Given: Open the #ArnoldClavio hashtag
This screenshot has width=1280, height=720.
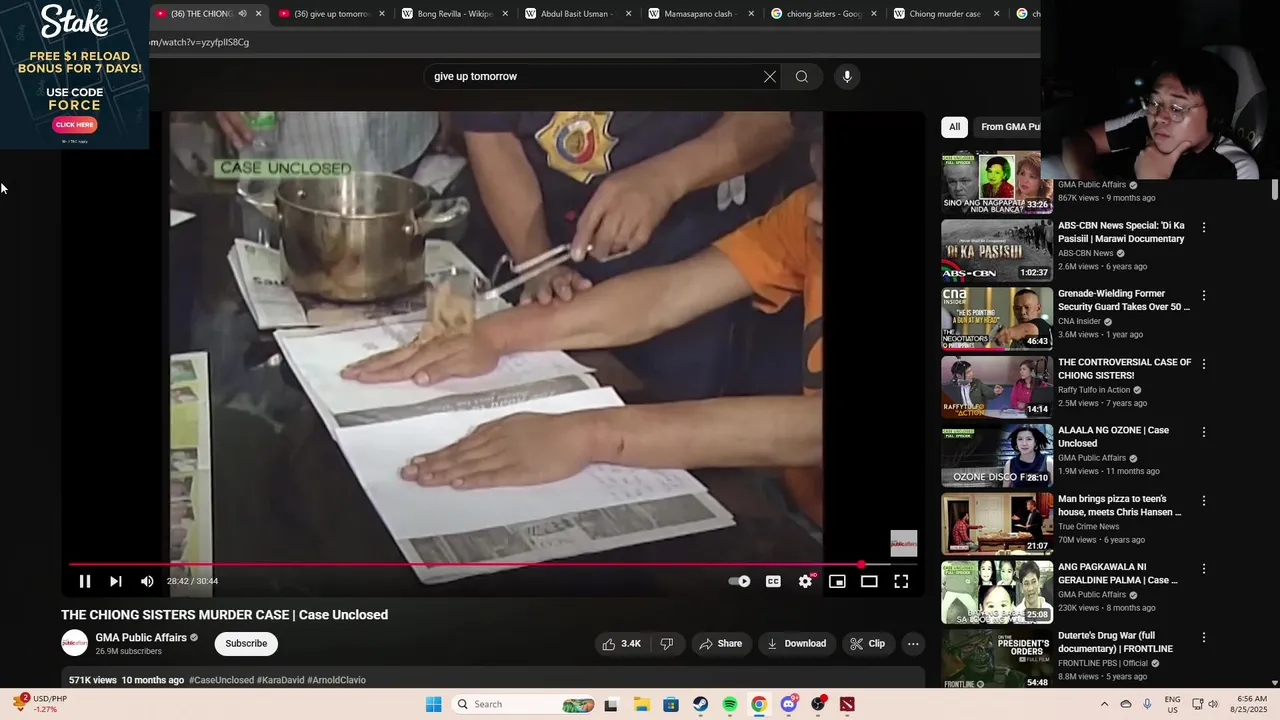Looking at the screenshot, I should click(x=336, y=680).
